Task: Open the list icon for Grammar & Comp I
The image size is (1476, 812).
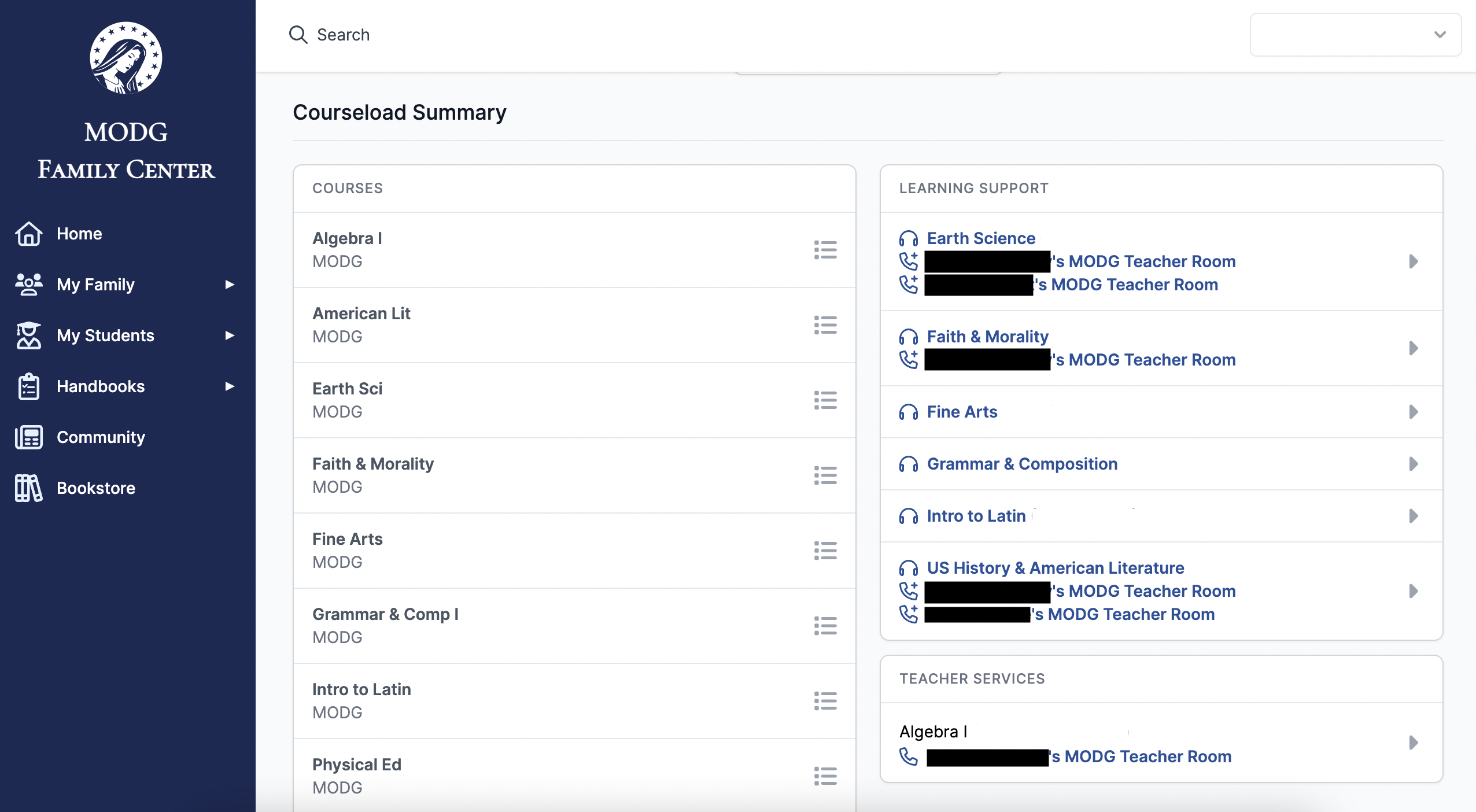Action: coord(825,626)
